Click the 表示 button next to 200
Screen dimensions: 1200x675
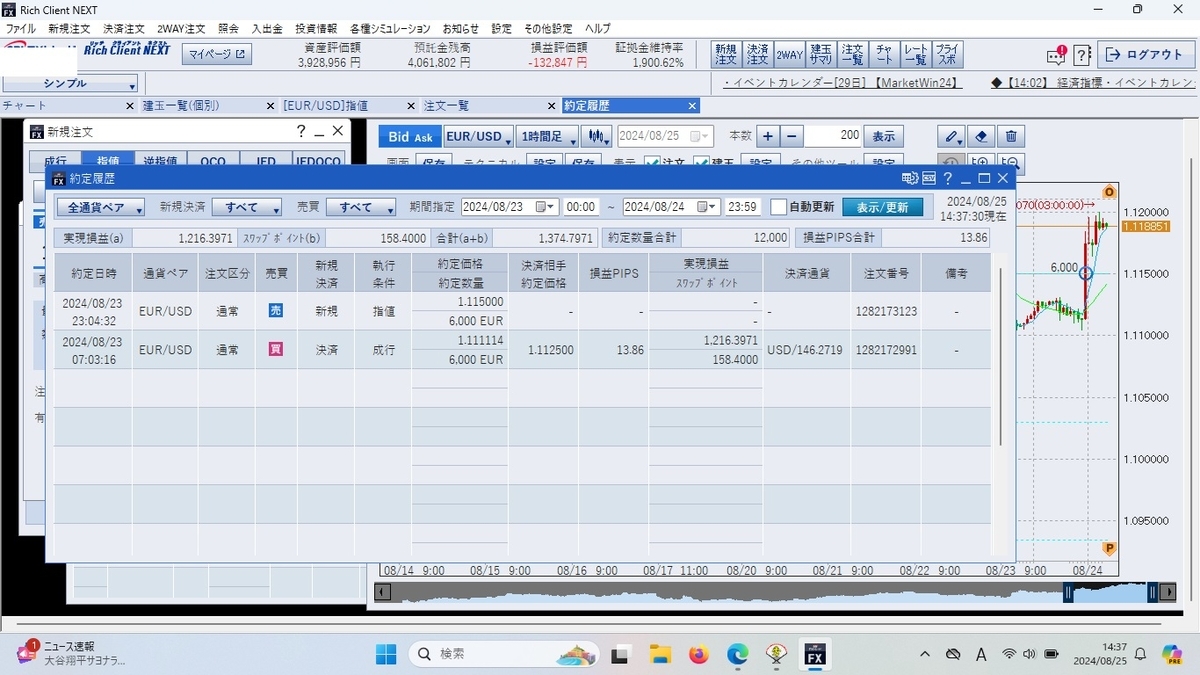884,136
